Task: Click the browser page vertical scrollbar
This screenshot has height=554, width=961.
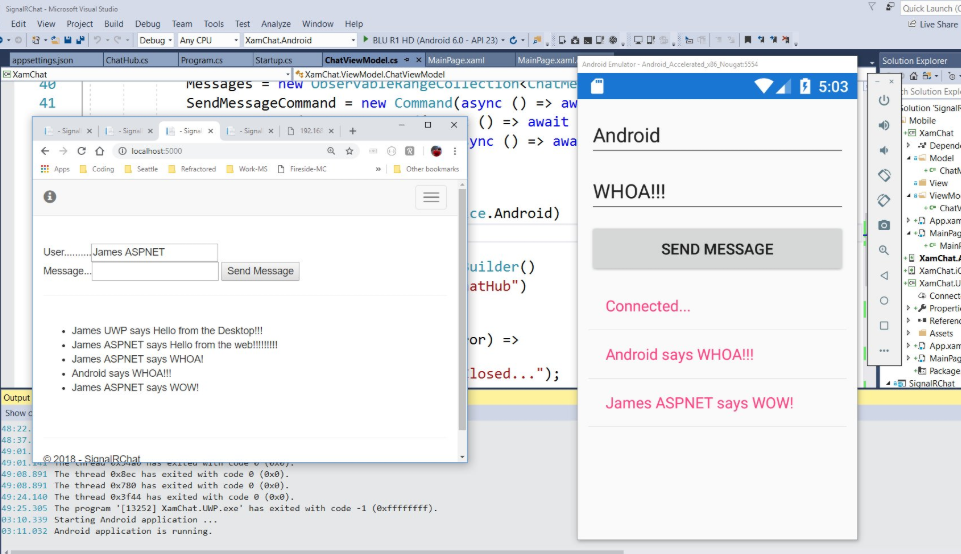Action: (462, 309)
